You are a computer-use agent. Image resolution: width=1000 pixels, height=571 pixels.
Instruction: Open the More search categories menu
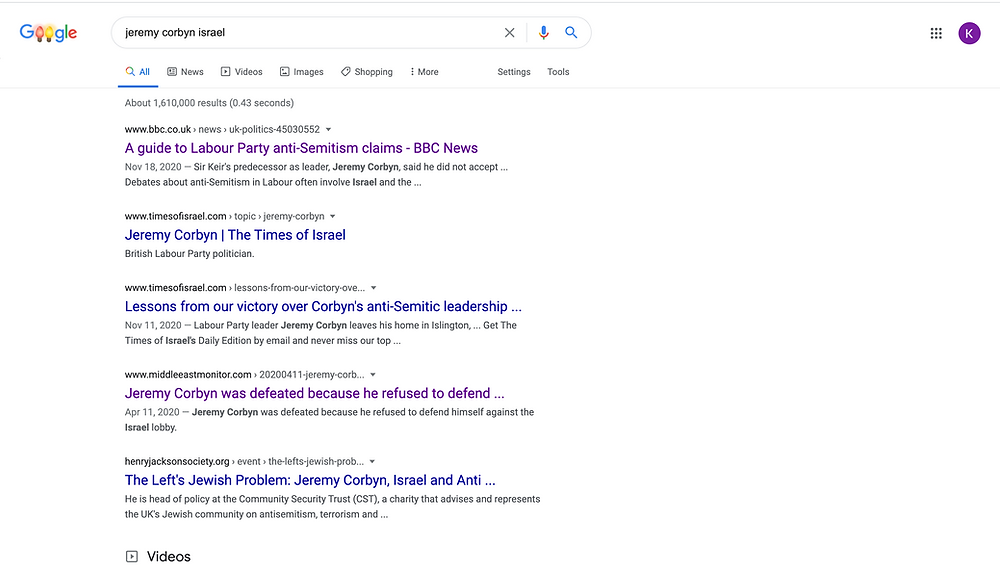click(x=424, y=72)
